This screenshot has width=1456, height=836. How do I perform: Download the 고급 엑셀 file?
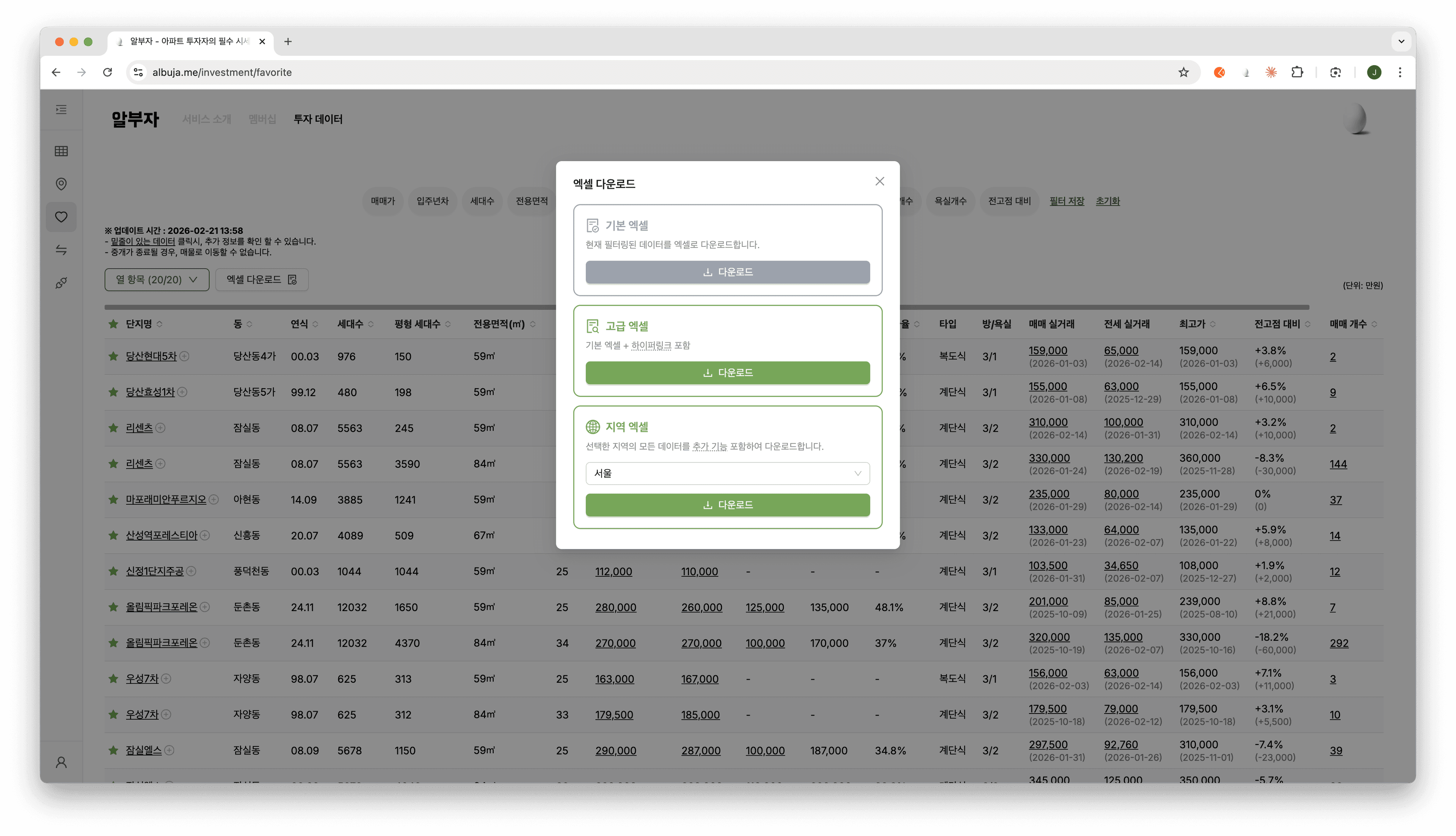click(x=727, y=373)
